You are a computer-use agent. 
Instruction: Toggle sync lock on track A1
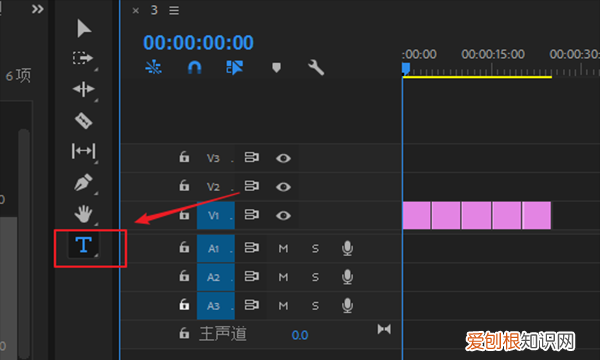pyautogui.click(x=252, y=248)
